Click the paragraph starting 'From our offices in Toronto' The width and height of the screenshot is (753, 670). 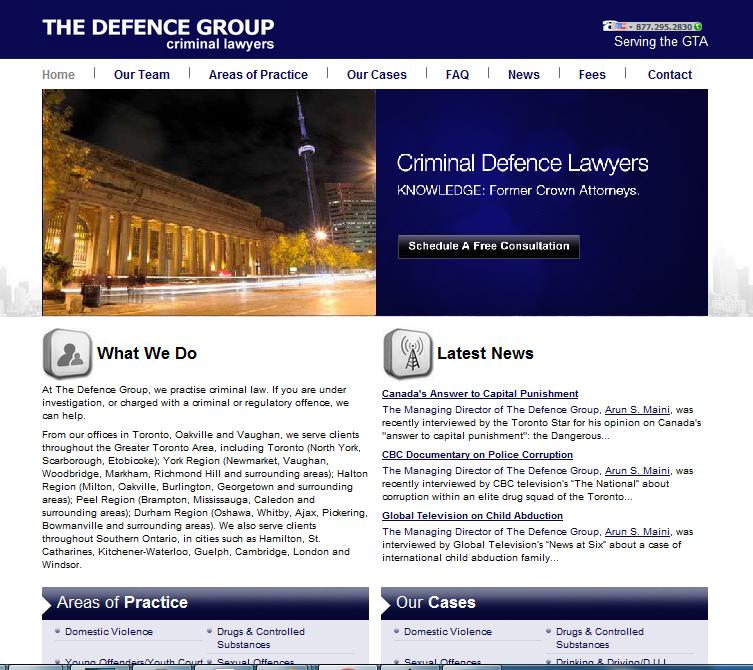pyautogui.click(x=205, y=500)
